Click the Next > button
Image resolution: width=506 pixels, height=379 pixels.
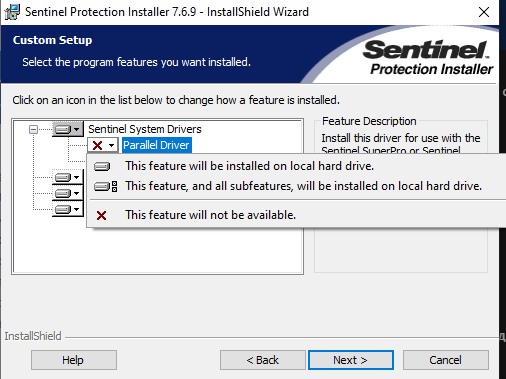351,360
